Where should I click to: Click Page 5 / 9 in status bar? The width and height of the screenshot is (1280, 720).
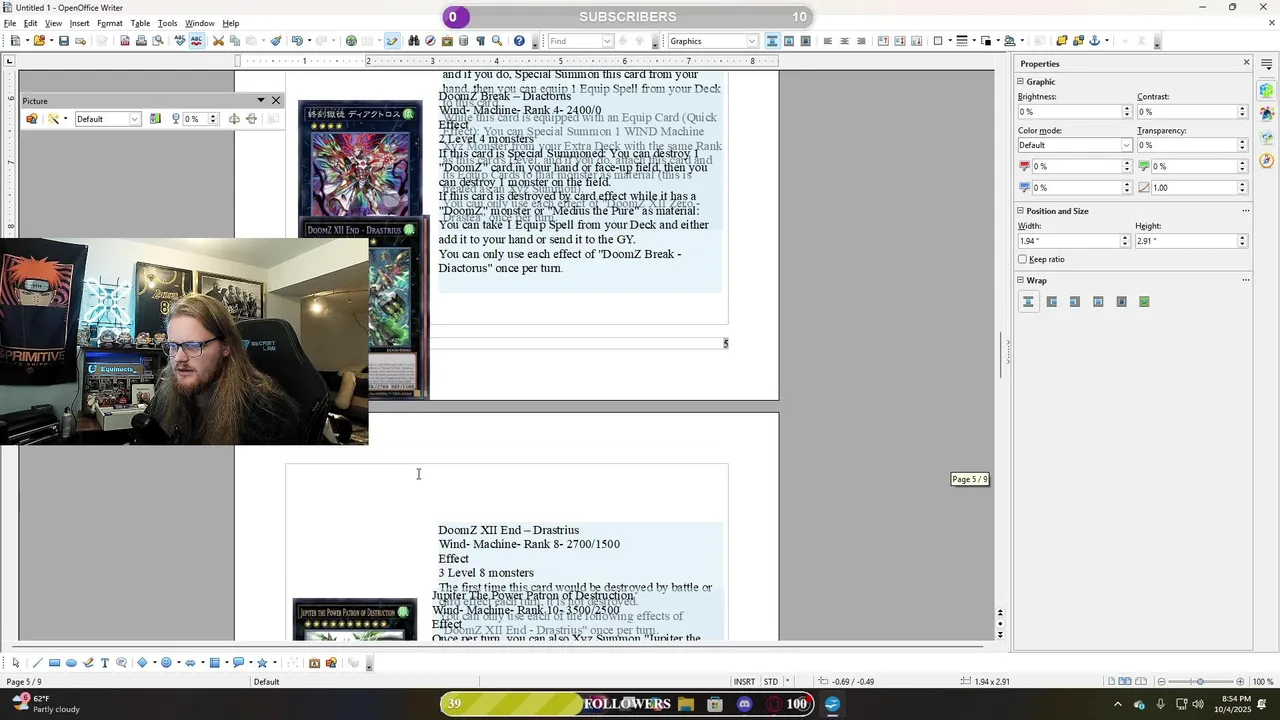click(24, 682)
